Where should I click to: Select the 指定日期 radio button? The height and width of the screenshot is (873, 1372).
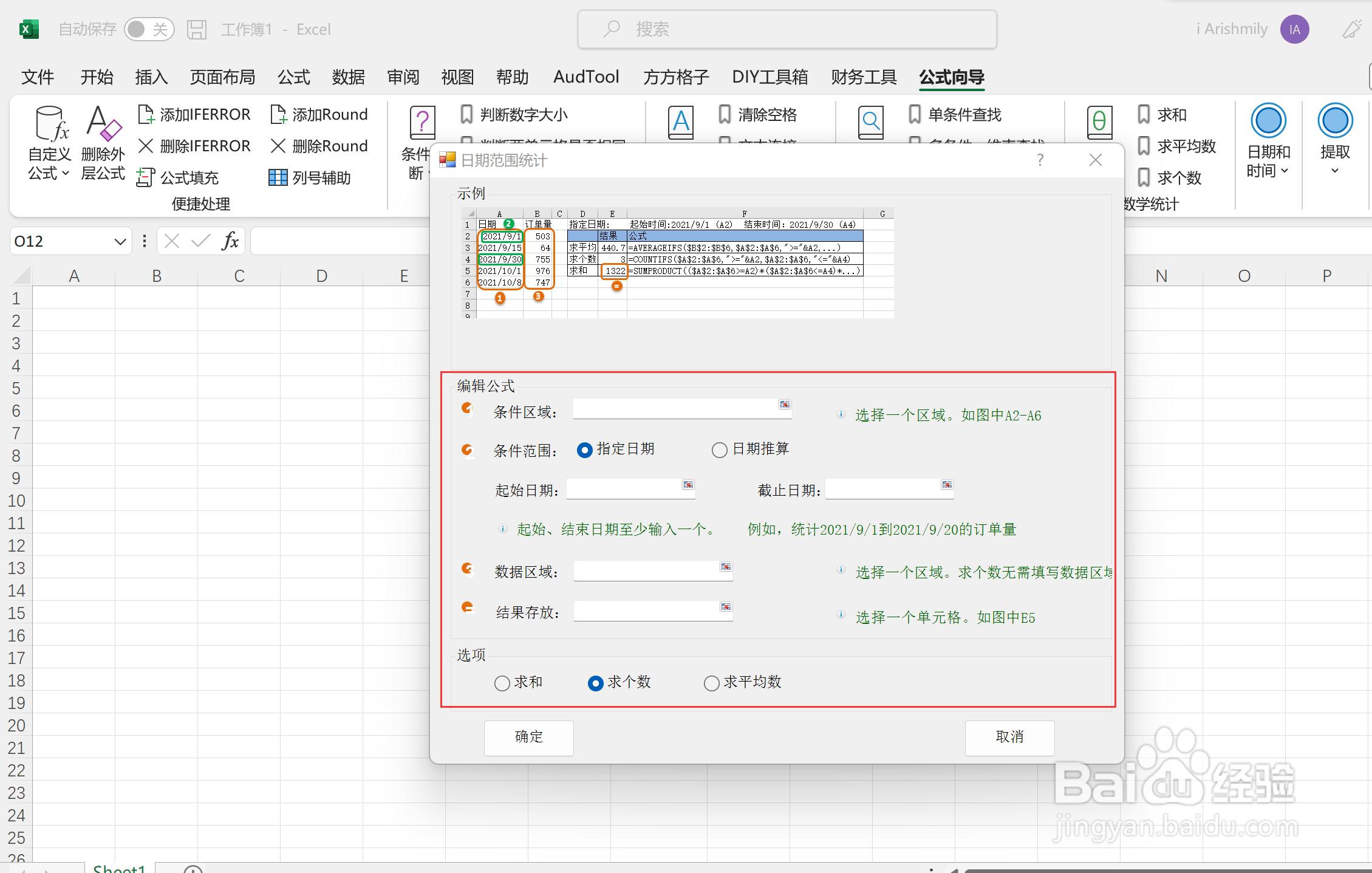[584, 450]
